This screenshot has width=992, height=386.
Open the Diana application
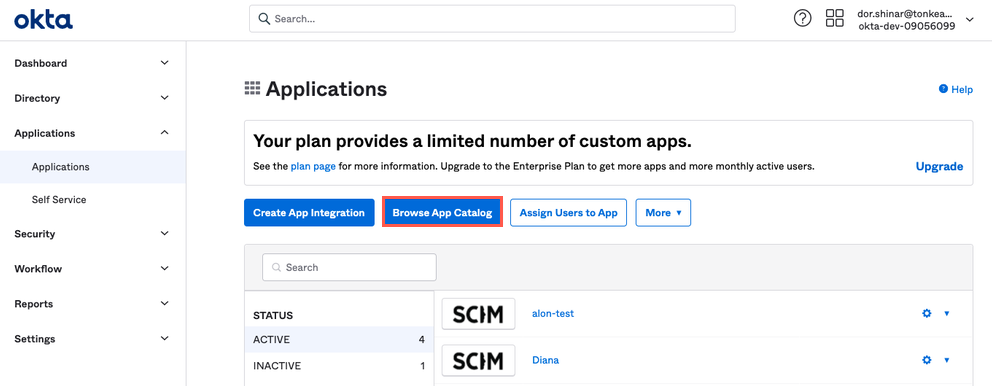pos(545,360)
